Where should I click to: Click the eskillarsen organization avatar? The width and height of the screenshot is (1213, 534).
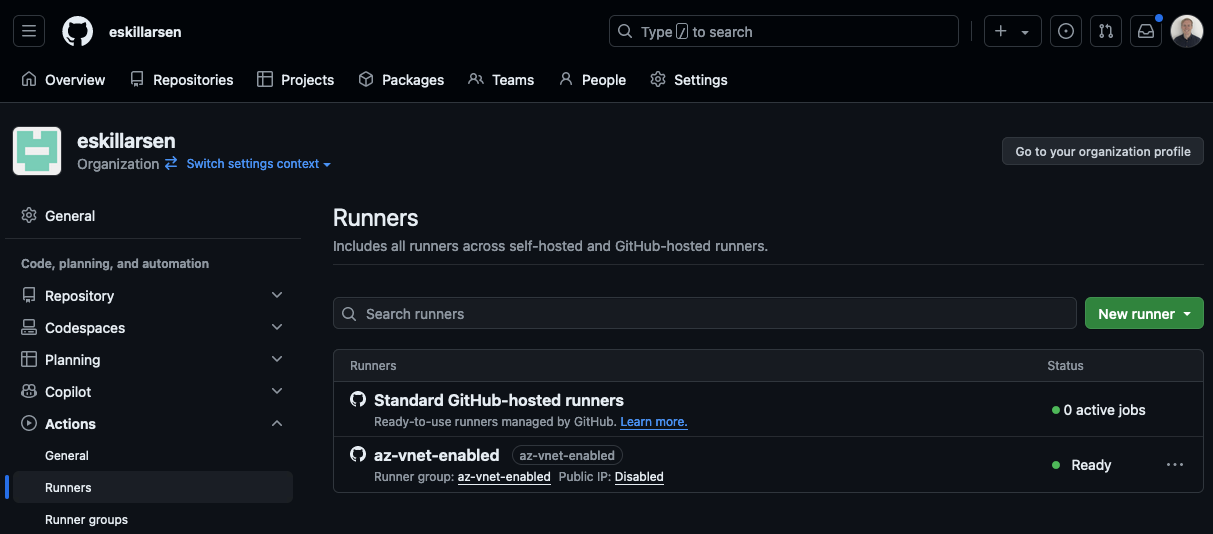(x=37, y=151)
